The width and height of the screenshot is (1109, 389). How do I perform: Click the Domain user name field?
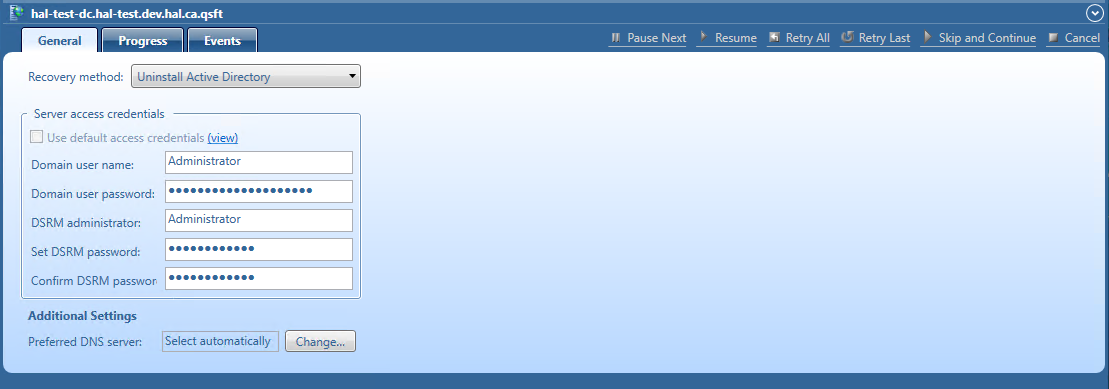point(259,162)
